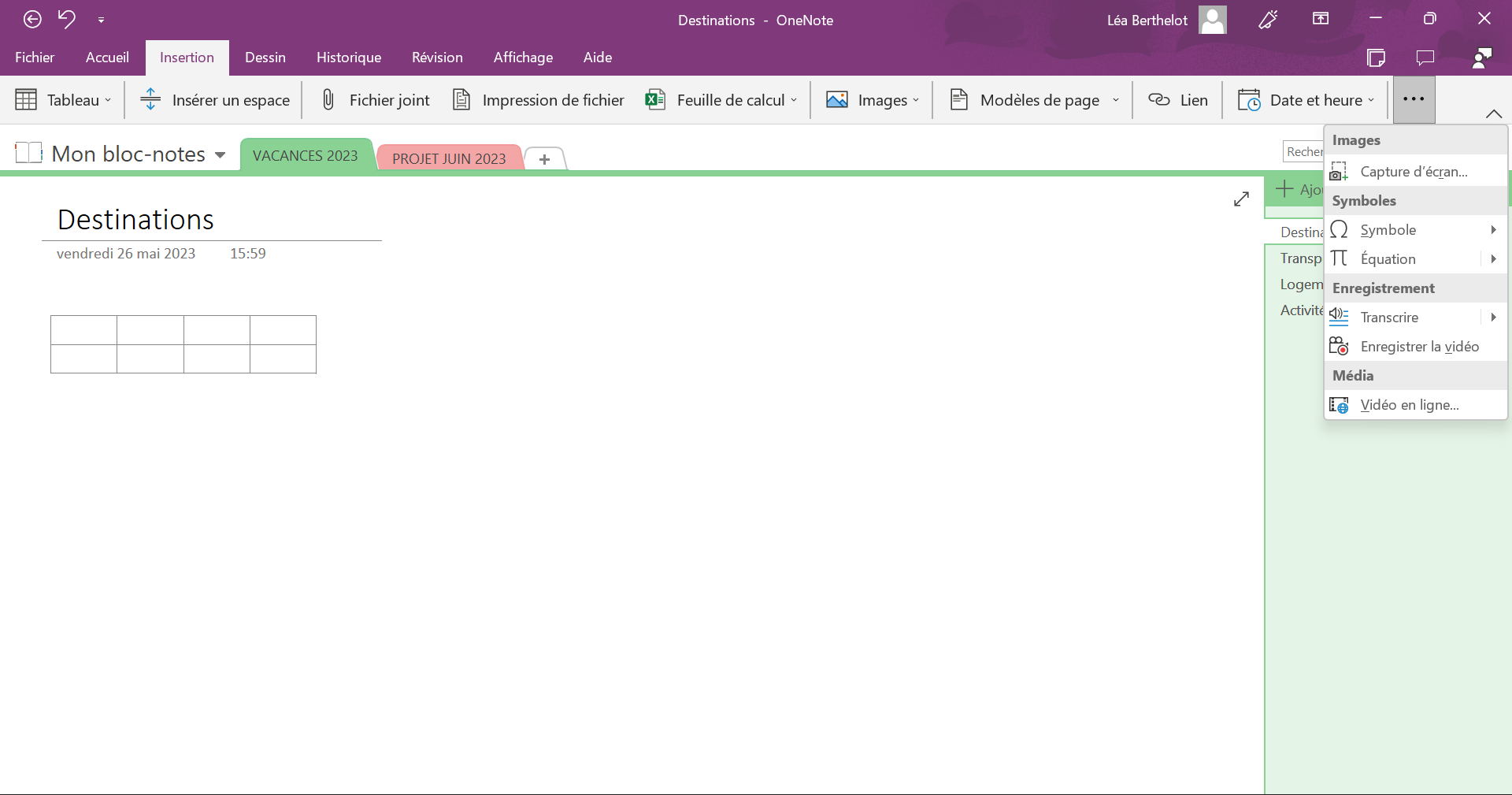Viewport: 1512px width, 795px height.
Task: Expand Modèles de page dropdown arrow
Action: click(1116, 100)
